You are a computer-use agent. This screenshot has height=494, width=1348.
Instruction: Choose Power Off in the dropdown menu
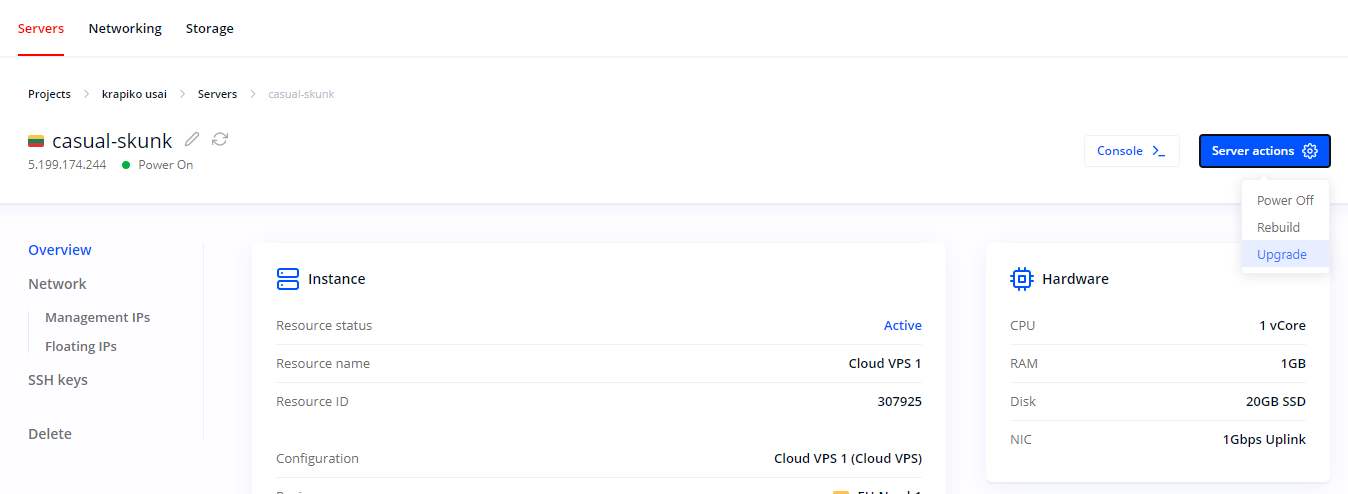(1285, 200)
